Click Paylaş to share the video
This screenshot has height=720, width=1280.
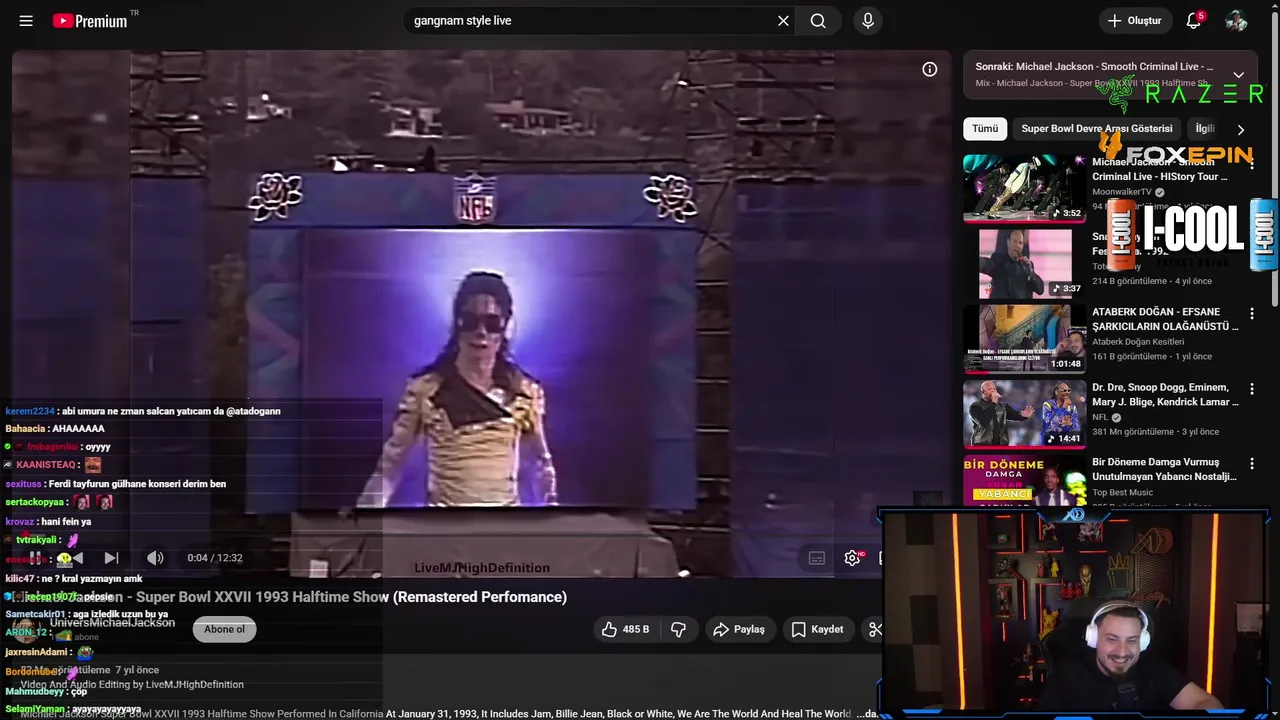[739, 629]
